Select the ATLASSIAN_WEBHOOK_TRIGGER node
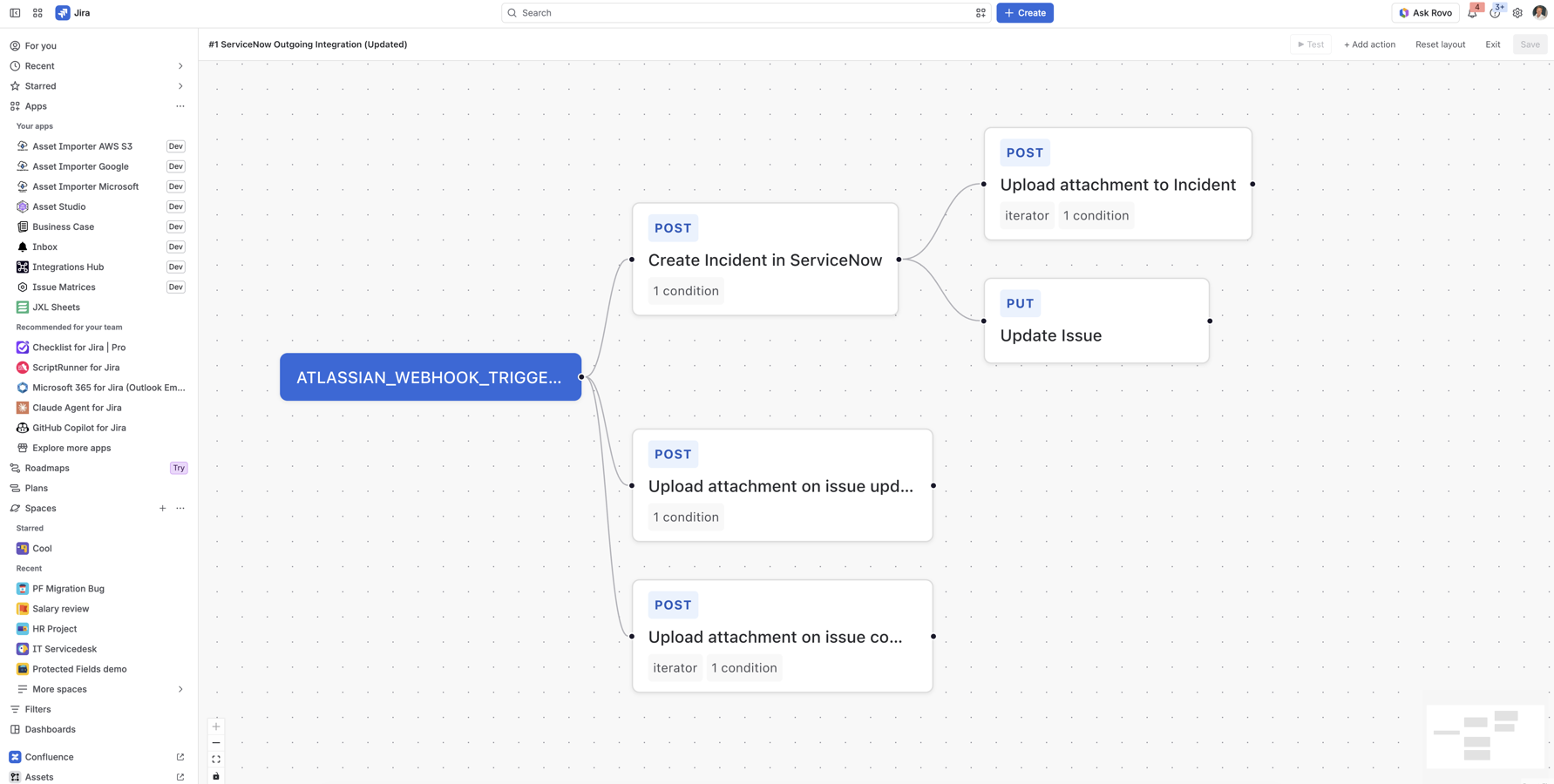 431,377
